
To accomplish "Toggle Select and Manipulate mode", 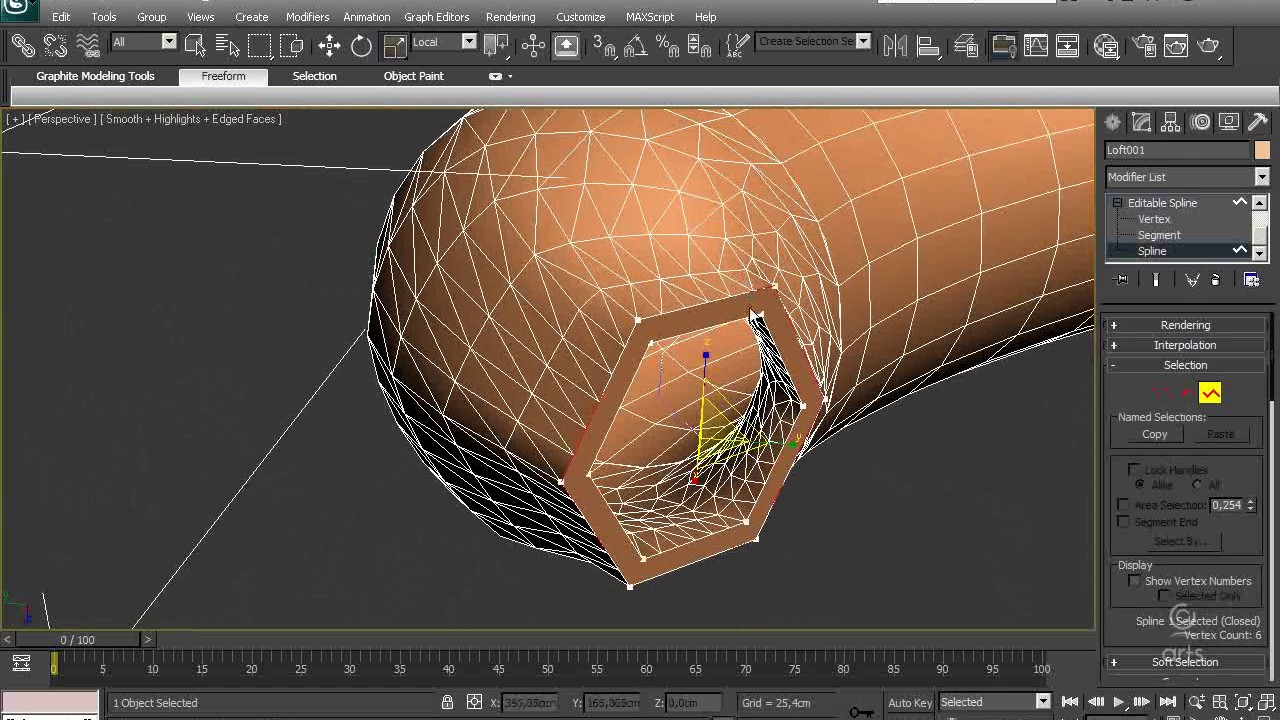I will tap(533, 44).
